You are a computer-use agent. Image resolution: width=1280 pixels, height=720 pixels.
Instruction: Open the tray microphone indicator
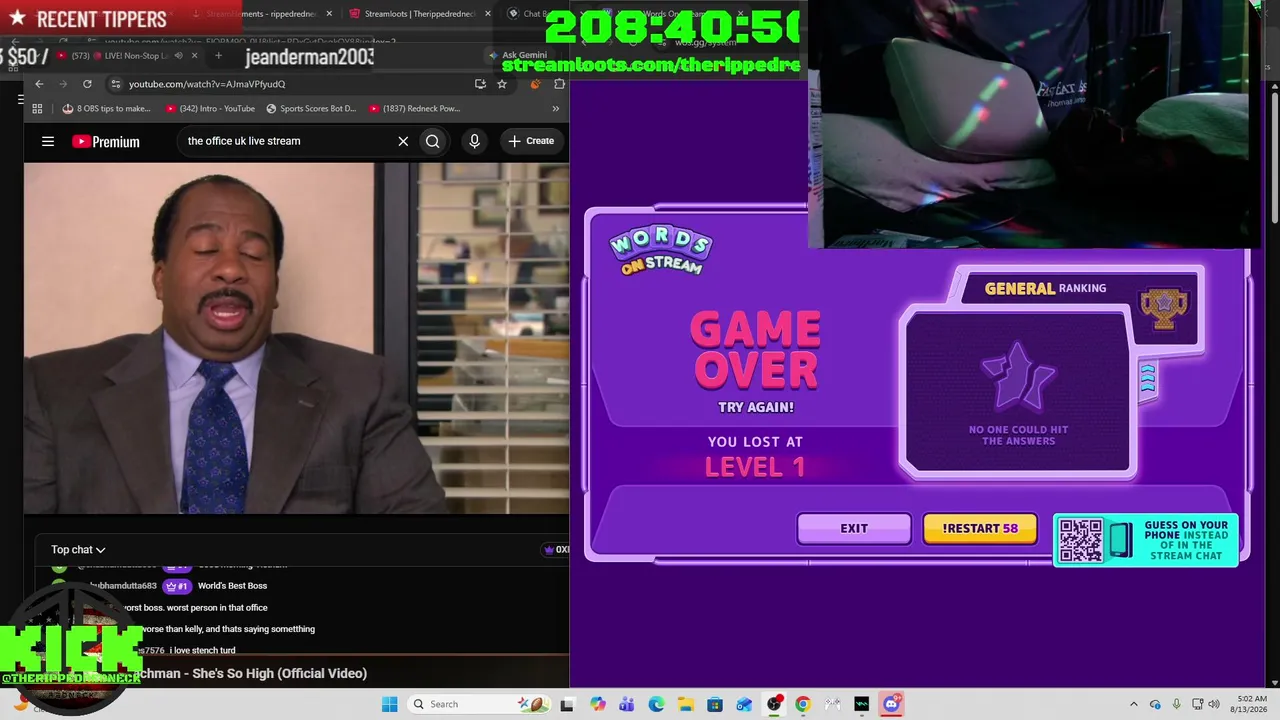point(1176,704)
